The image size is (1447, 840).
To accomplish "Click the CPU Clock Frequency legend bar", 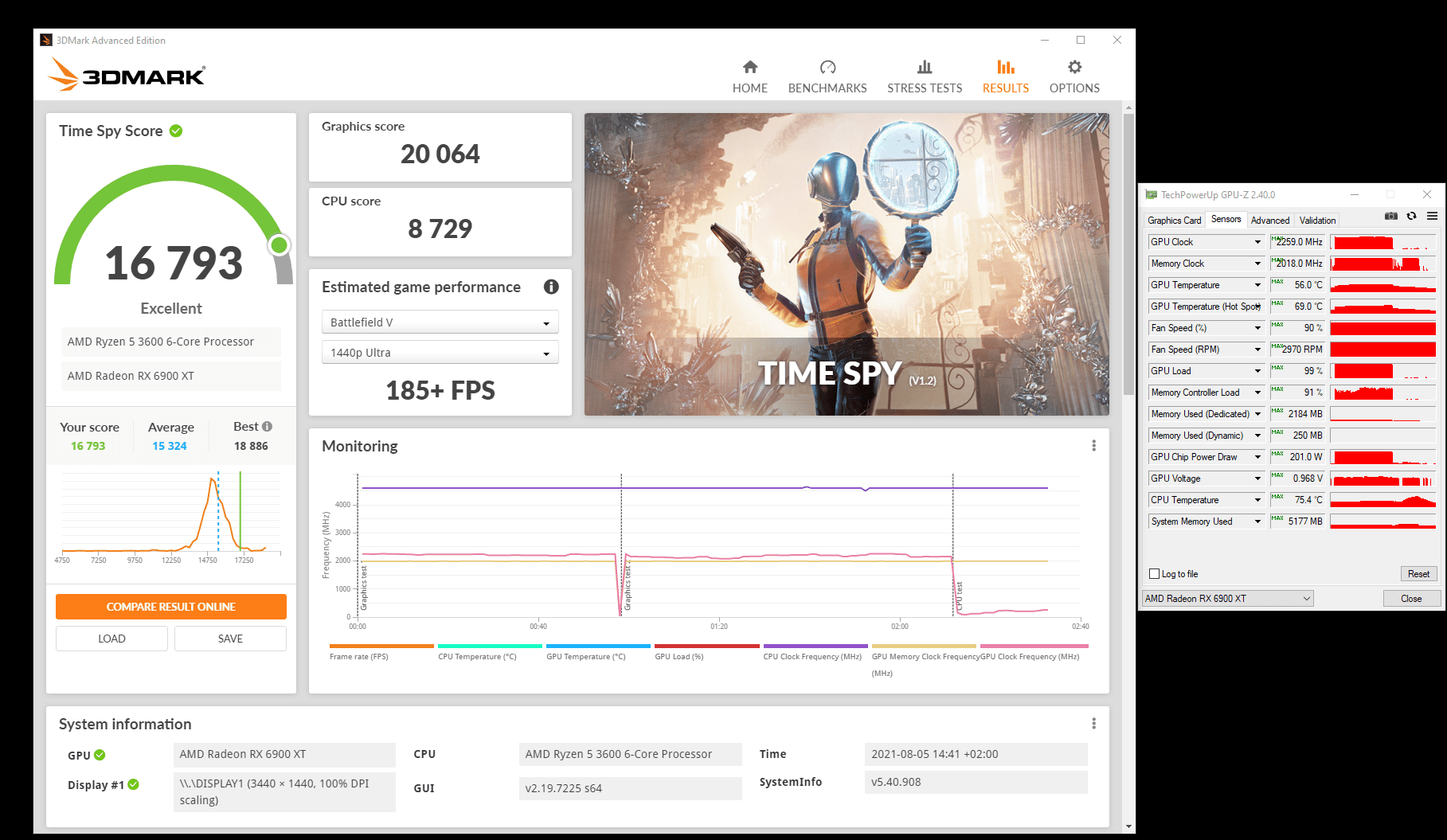I will click(815, 646).
